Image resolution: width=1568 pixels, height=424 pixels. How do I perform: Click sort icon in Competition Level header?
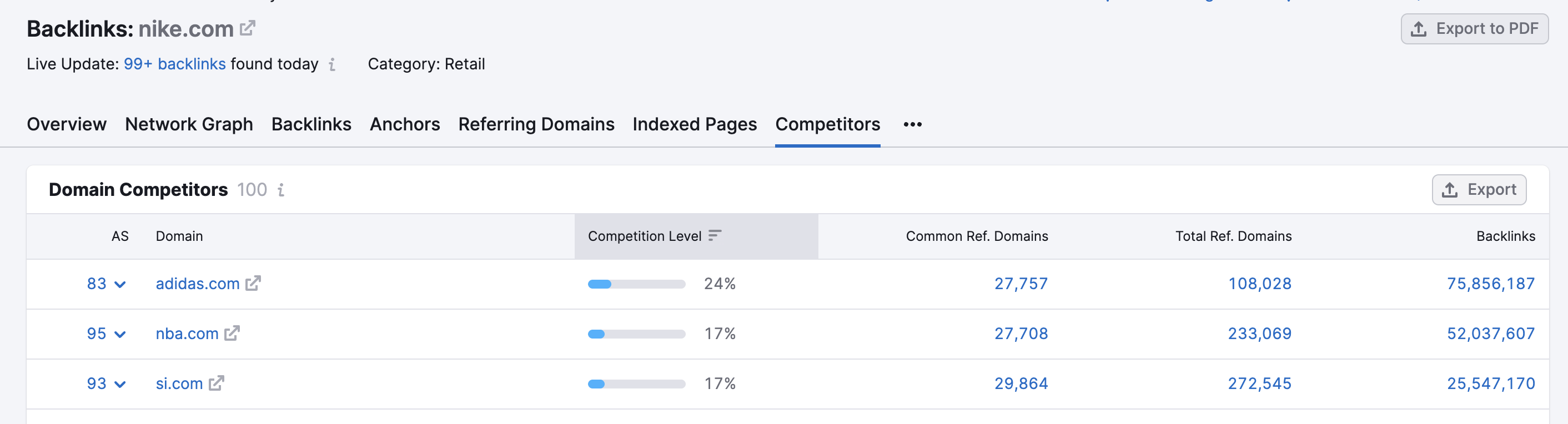[715, 236]
